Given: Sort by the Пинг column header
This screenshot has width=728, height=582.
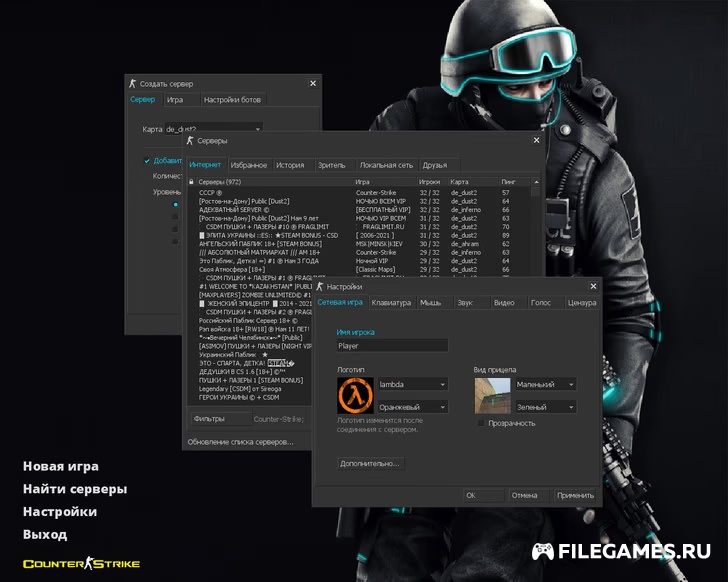Looking at the screenshot, I should coord(515,182).
